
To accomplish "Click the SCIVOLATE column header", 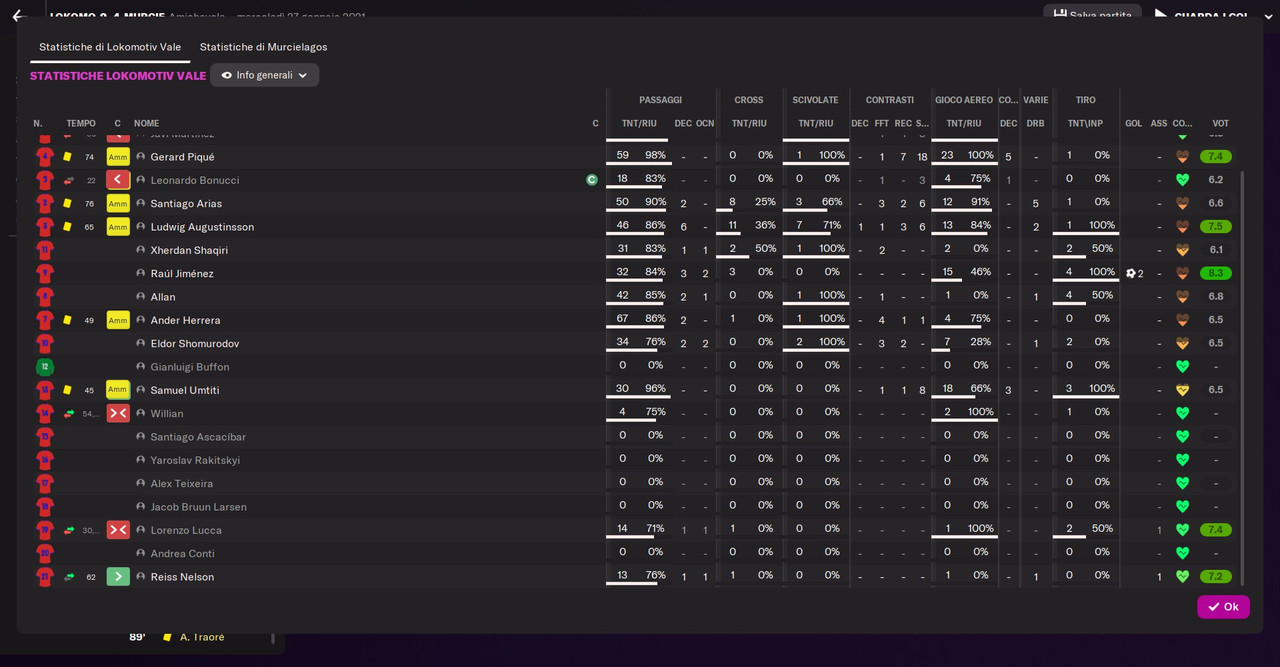I will click(815, 100).
